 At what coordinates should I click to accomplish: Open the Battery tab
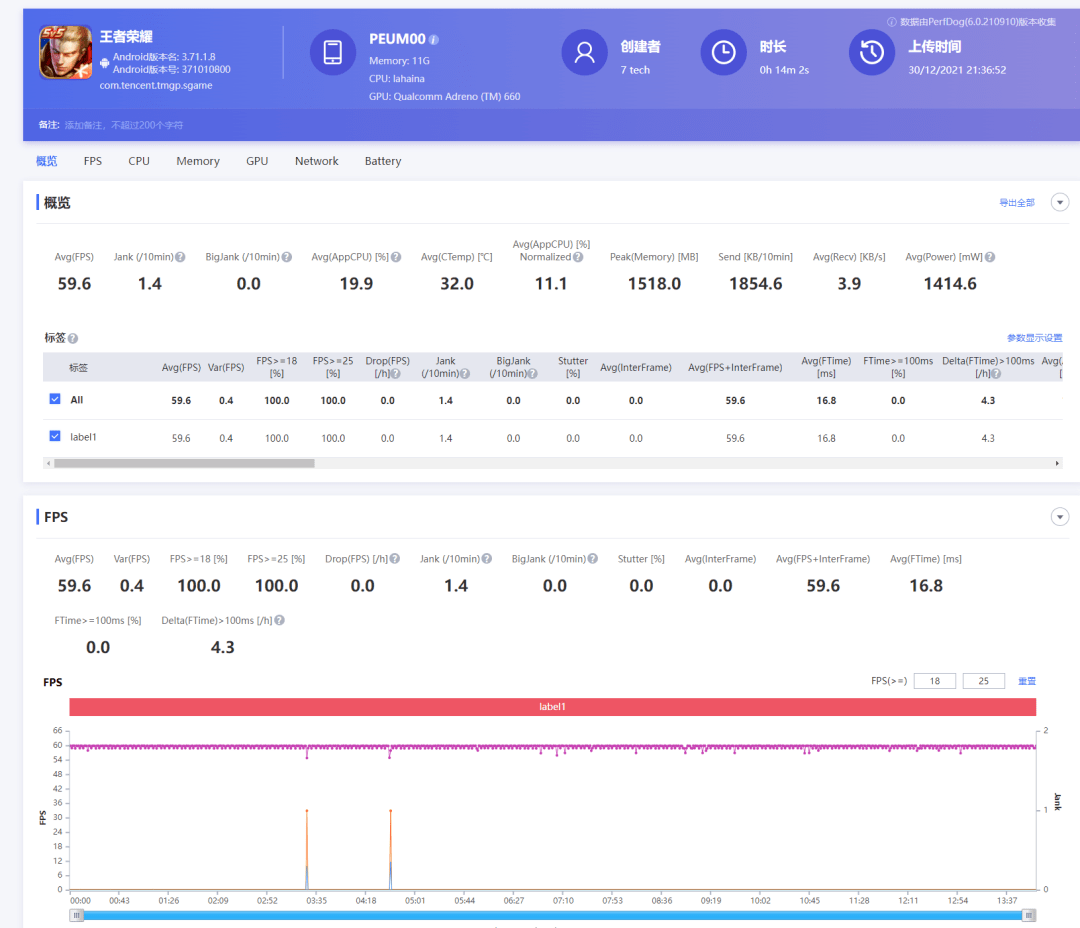pyautogui.click(x=383, y=161)
